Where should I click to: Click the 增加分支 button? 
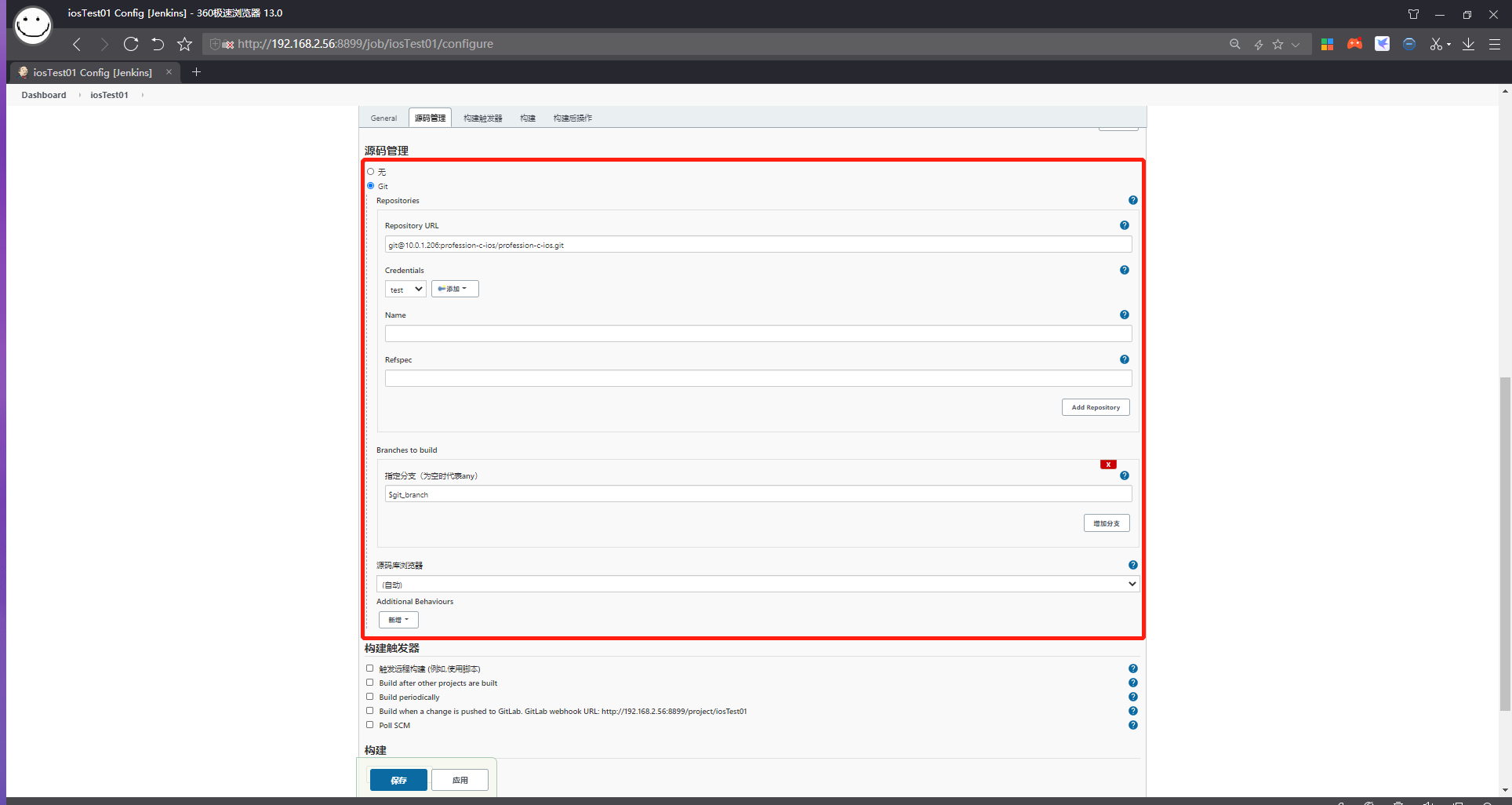1107,523
